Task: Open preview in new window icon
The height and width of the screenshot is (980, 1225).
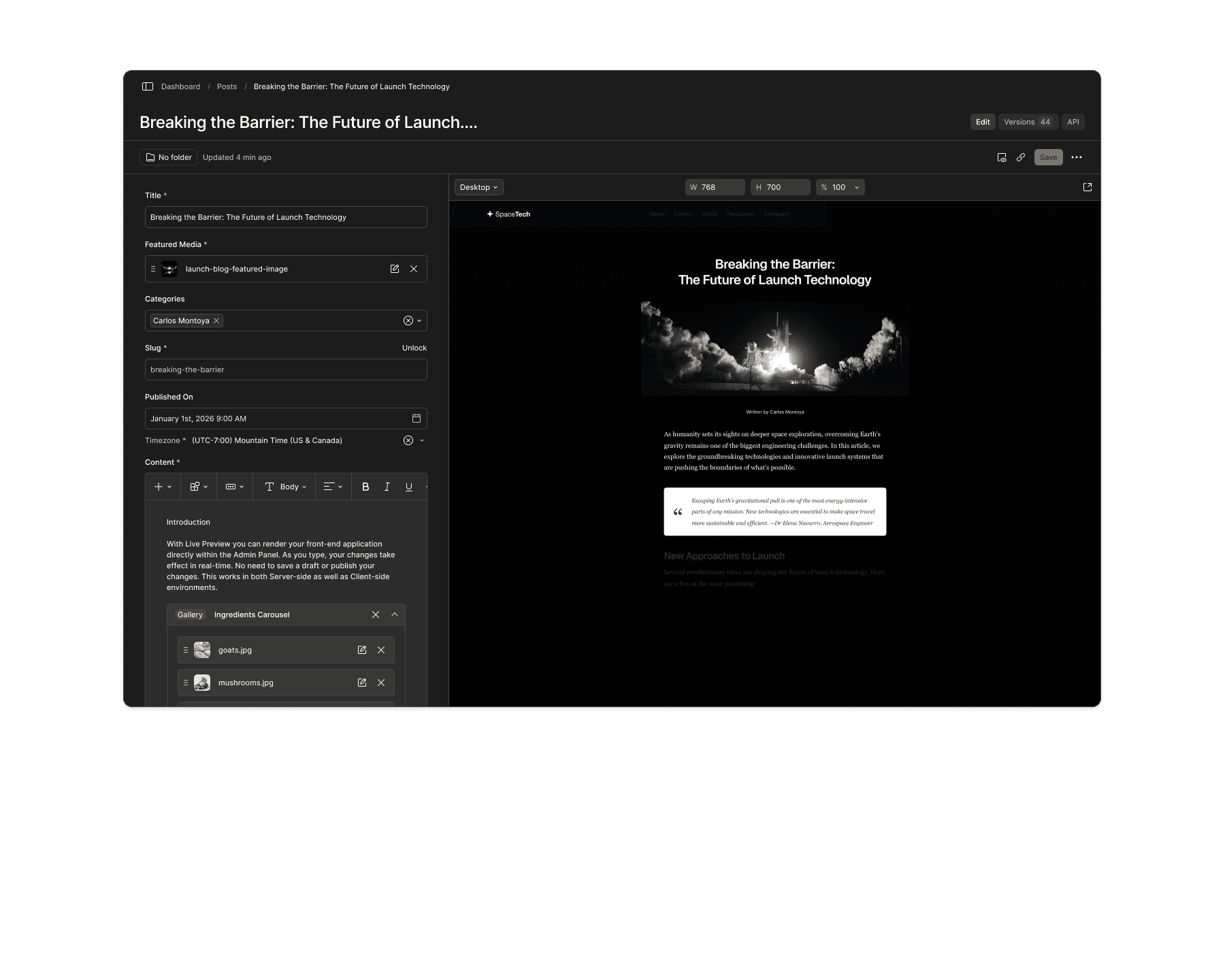Action: point(1088,187)
